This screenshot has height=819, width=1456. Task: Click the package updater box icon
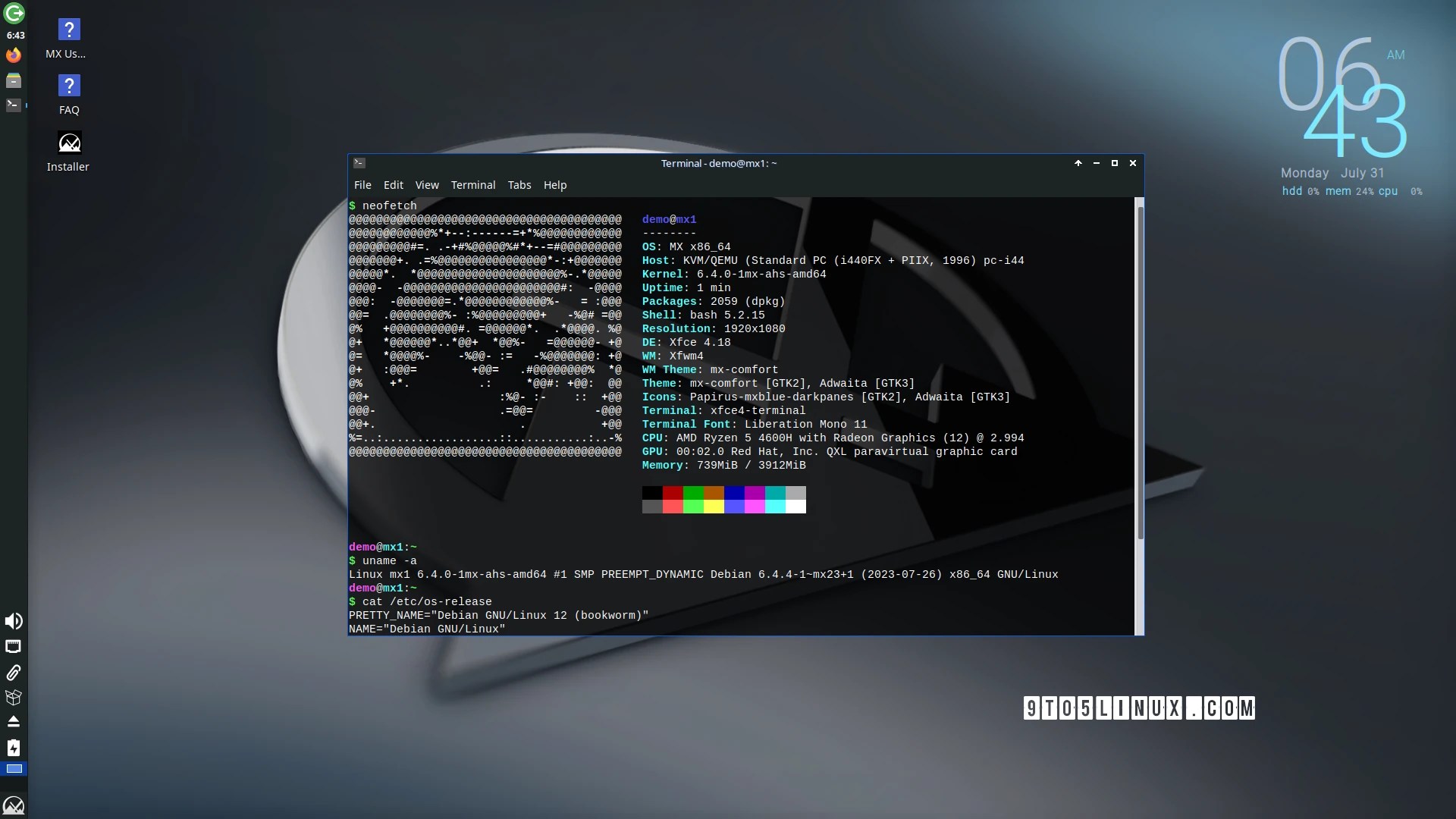pyautogui.click(x=14, y=698)
